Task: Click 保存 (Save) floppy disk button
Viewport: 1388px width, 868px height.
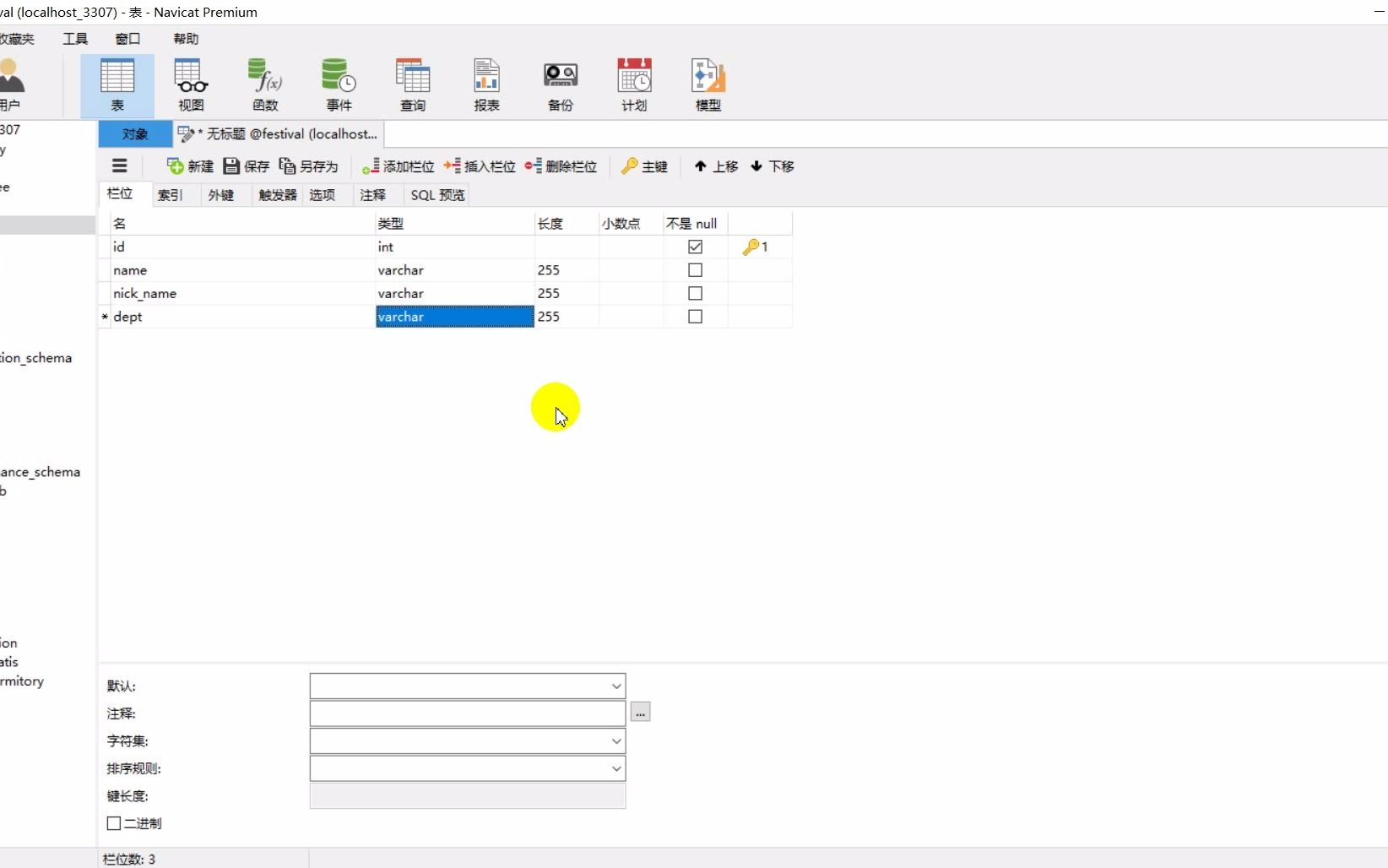Action: [246, 166]
